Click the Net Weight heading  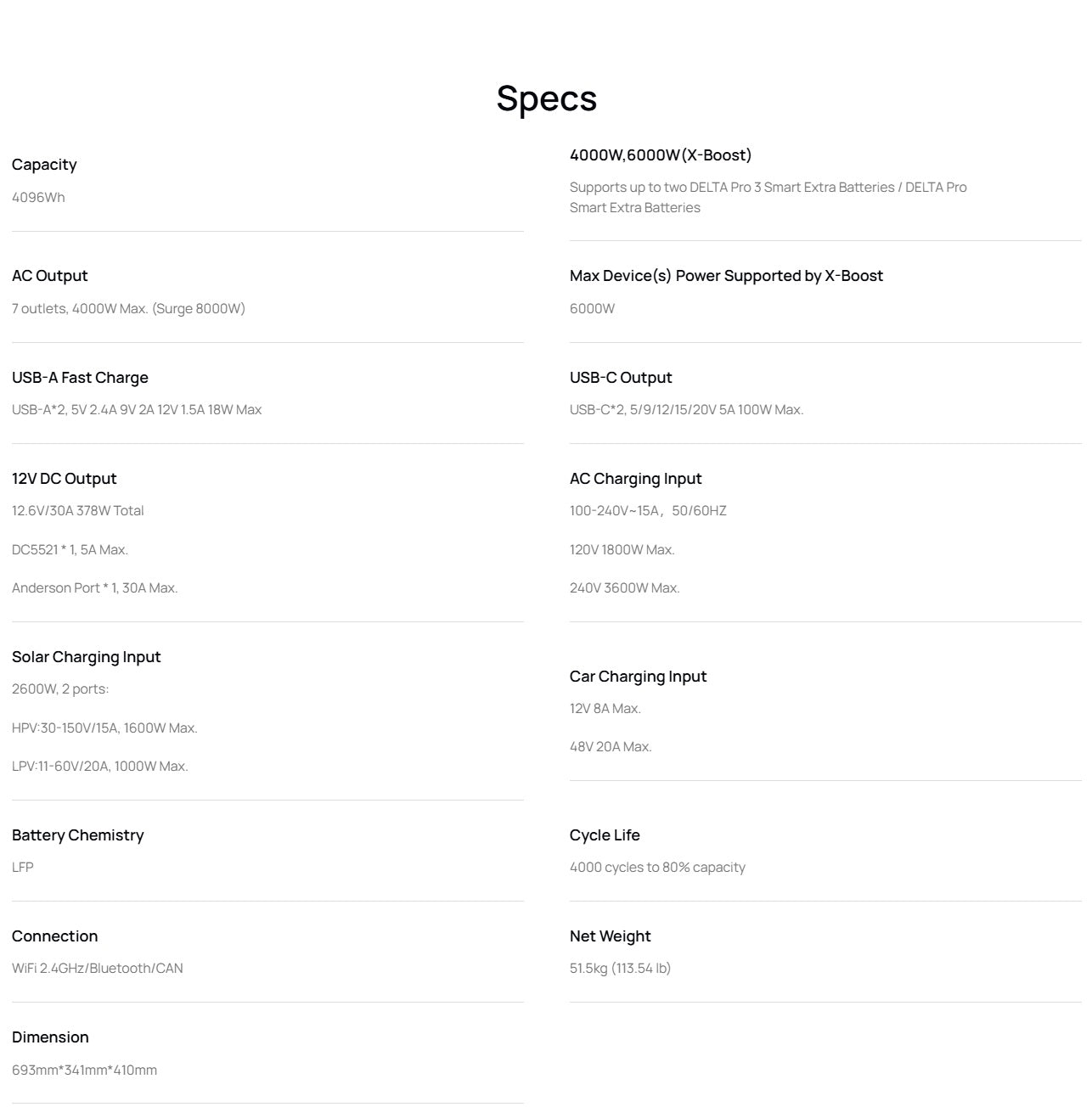pos(610,936)
